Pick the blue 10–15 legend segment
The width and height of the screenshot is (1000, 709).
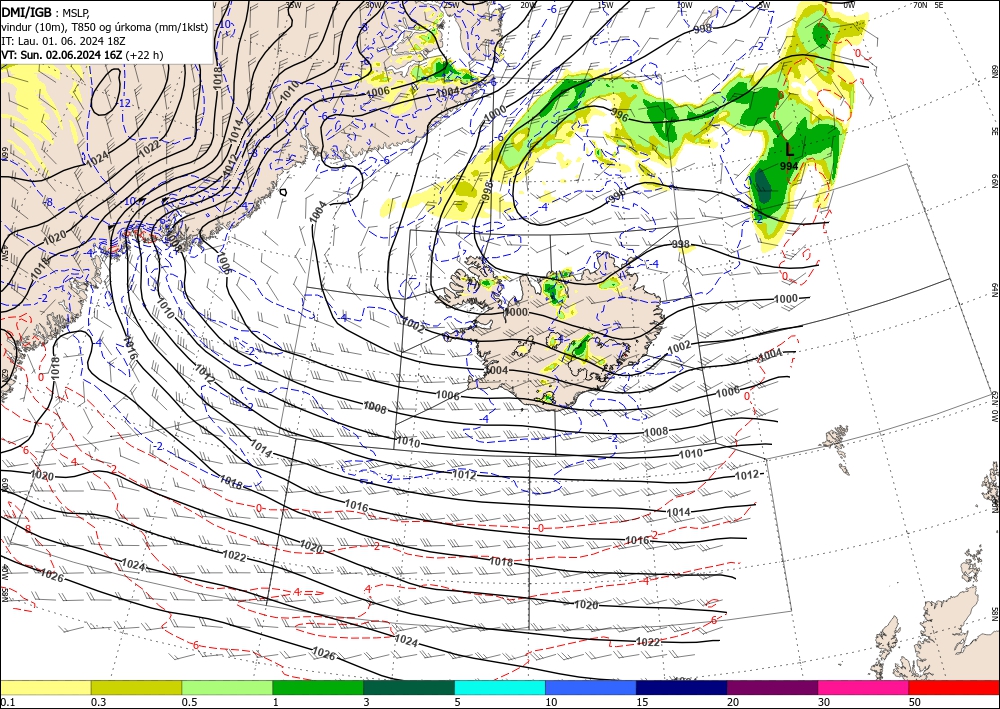[591, 687]
